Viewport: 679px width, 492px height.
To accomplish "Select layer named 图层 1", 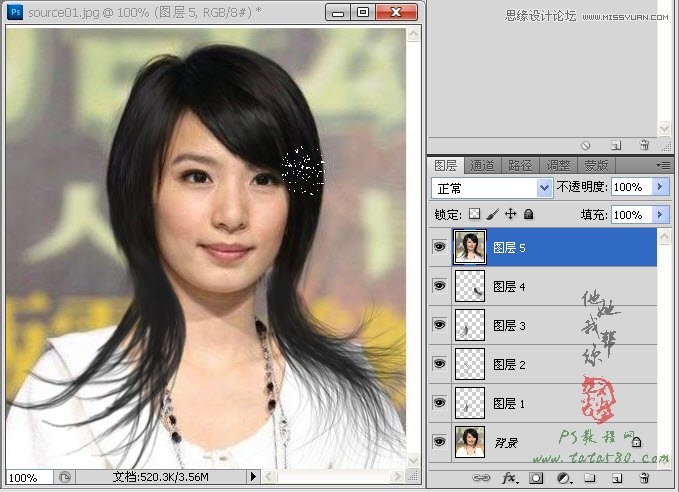I will [509, 404].
